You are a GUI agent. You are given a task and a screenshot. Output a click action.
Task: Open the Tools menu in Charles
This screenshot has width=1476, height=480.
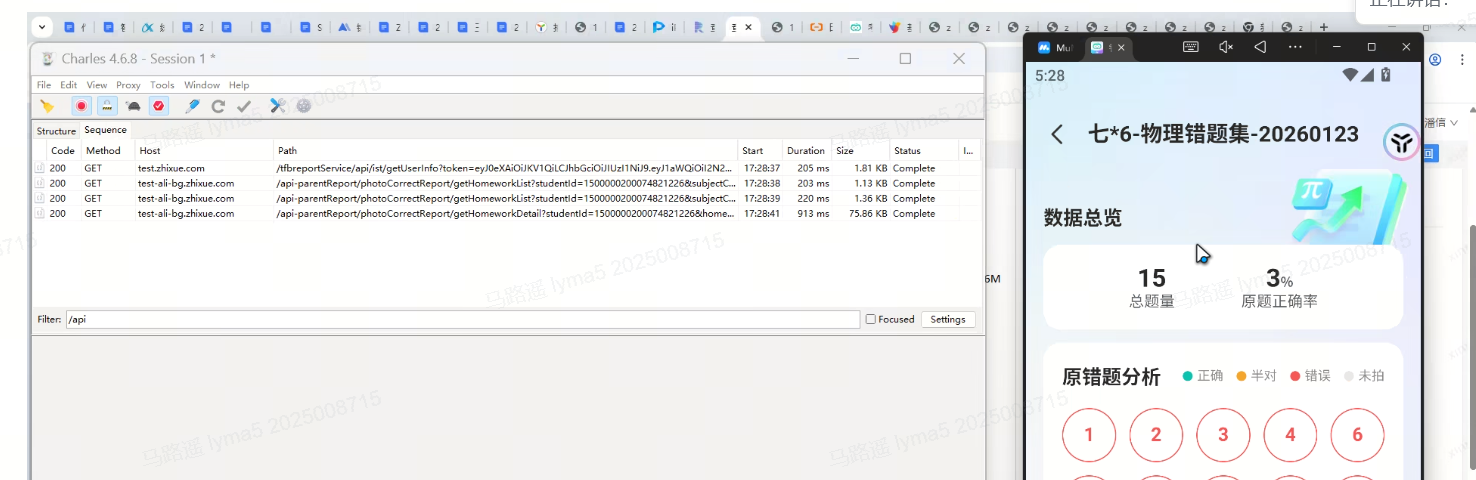162,85
